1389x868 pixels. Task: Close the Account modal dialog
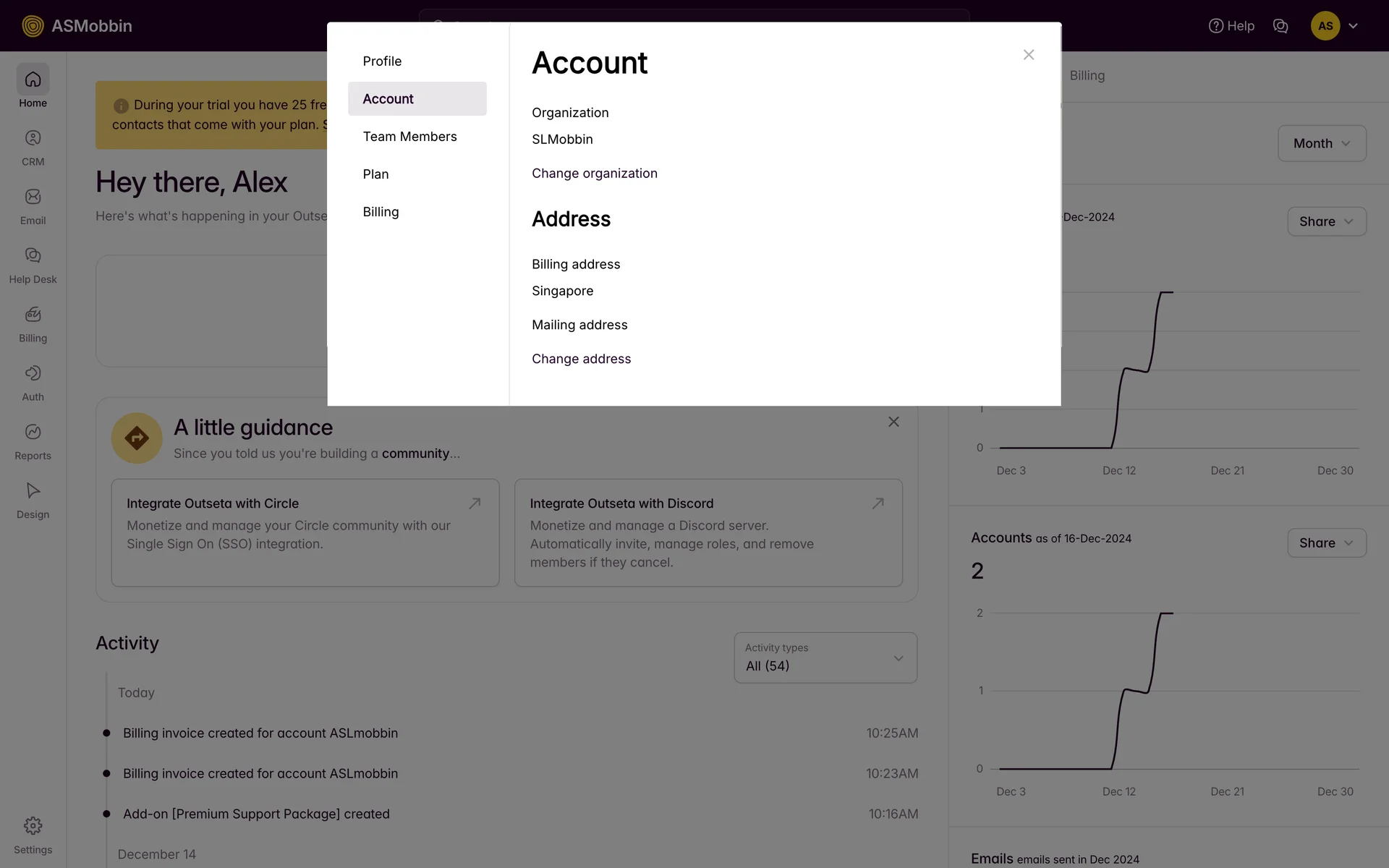coord(1028,55)
